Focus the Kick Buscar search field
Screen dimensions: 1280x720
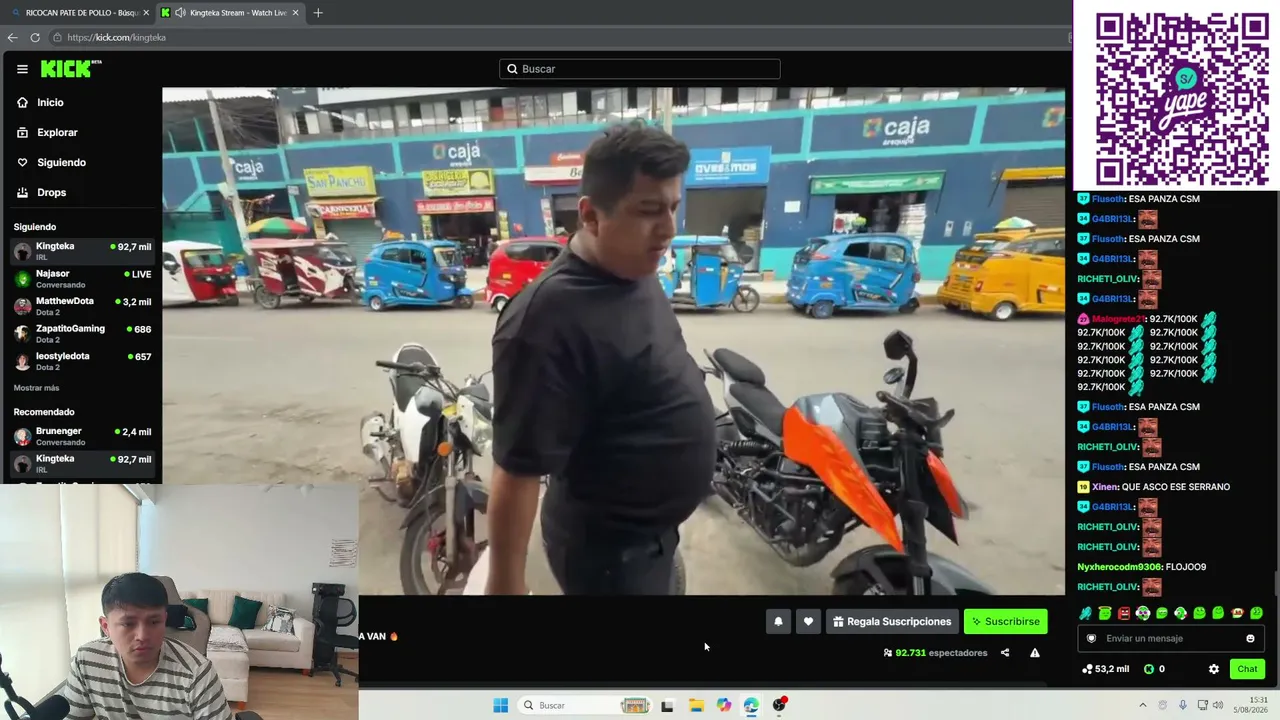click(640, 69)
